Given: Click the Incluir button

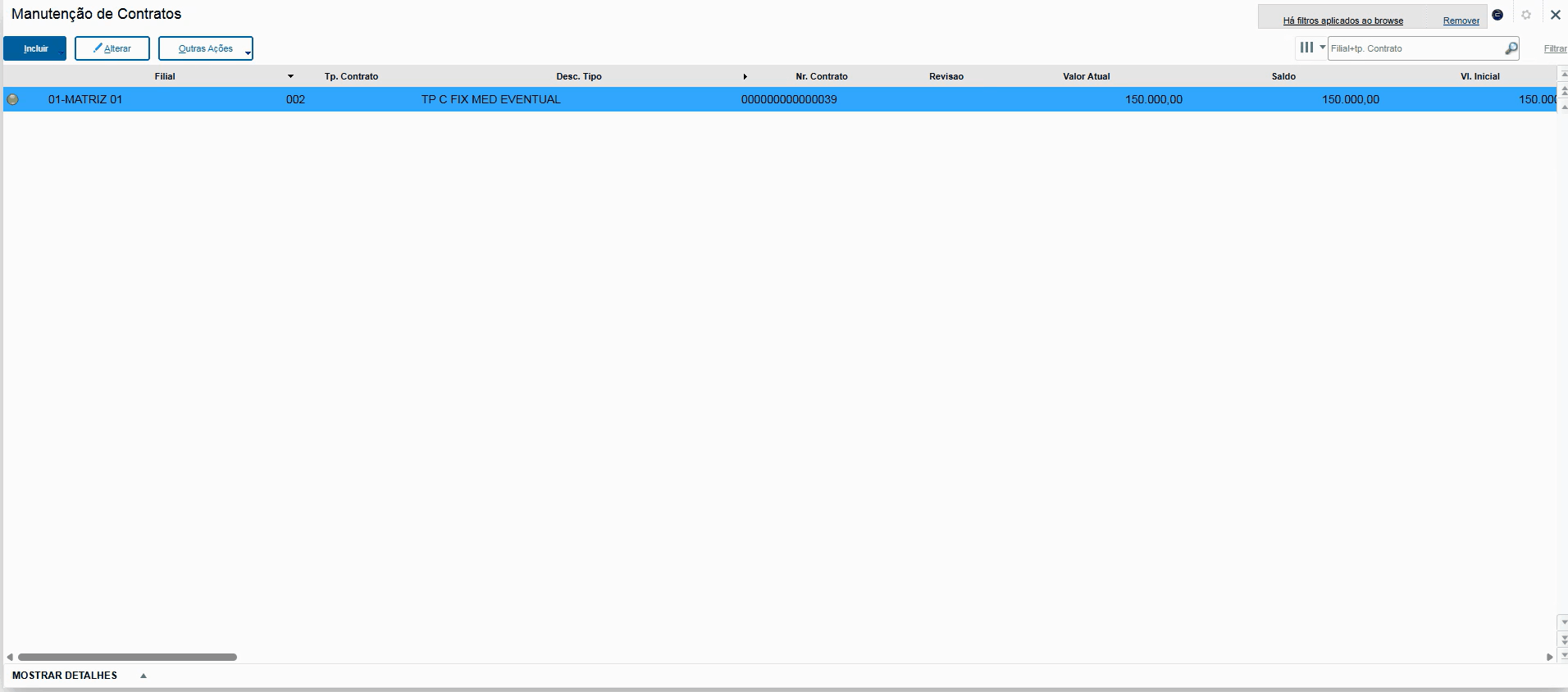Looking at the screenshot, I should (35, 48).
